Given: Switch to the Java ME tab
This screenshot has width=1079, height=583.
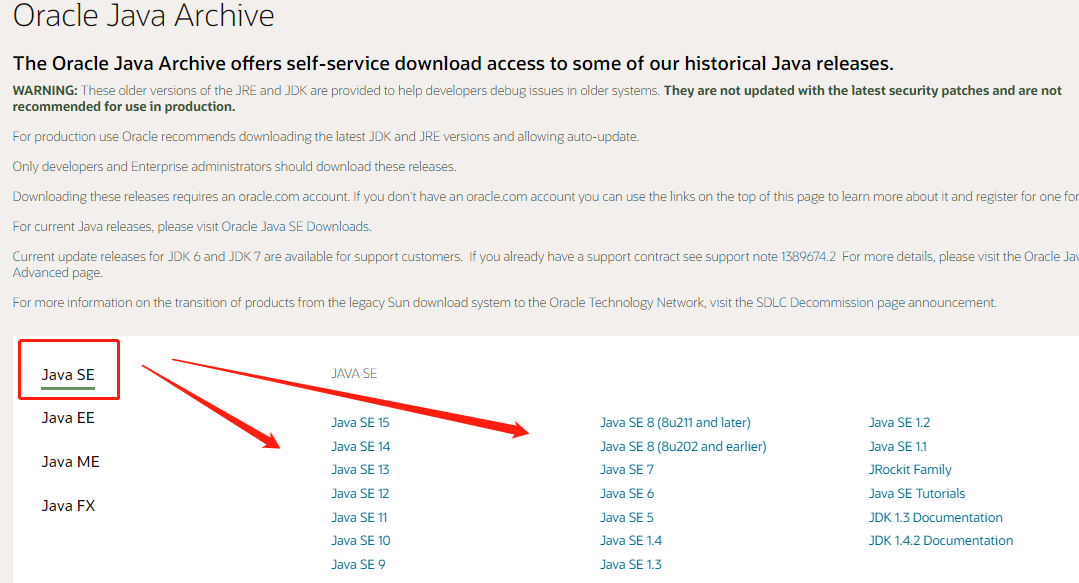Looking at the screenshot, I should pos(70,462).
